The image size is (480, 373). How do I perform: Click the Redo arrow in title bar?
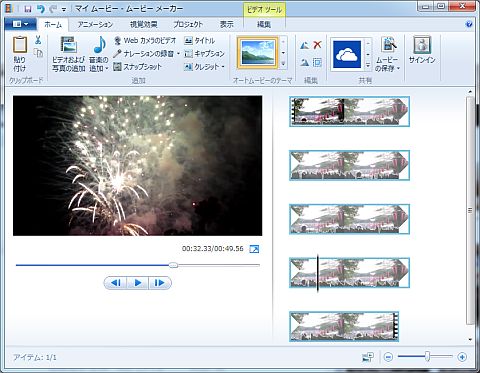pyautogui.click(x=53, y=8)
